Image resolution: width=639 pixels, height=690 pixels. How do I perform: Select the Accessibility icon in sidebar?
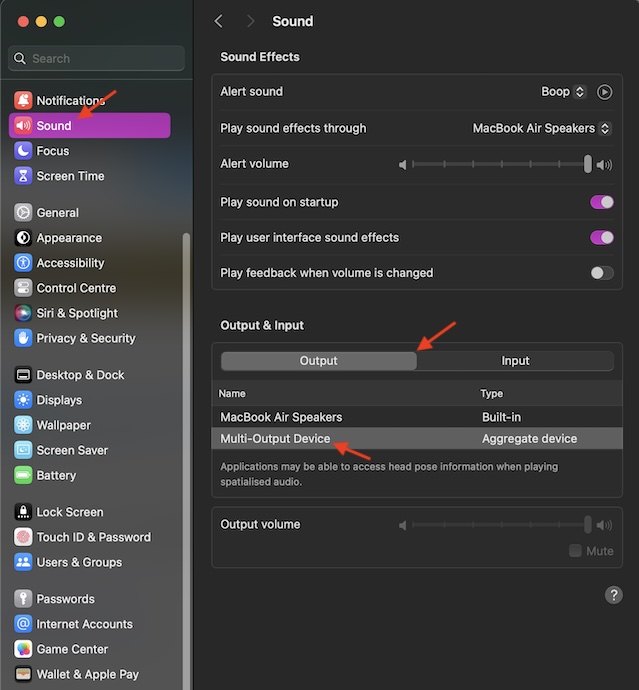(23, 263)
